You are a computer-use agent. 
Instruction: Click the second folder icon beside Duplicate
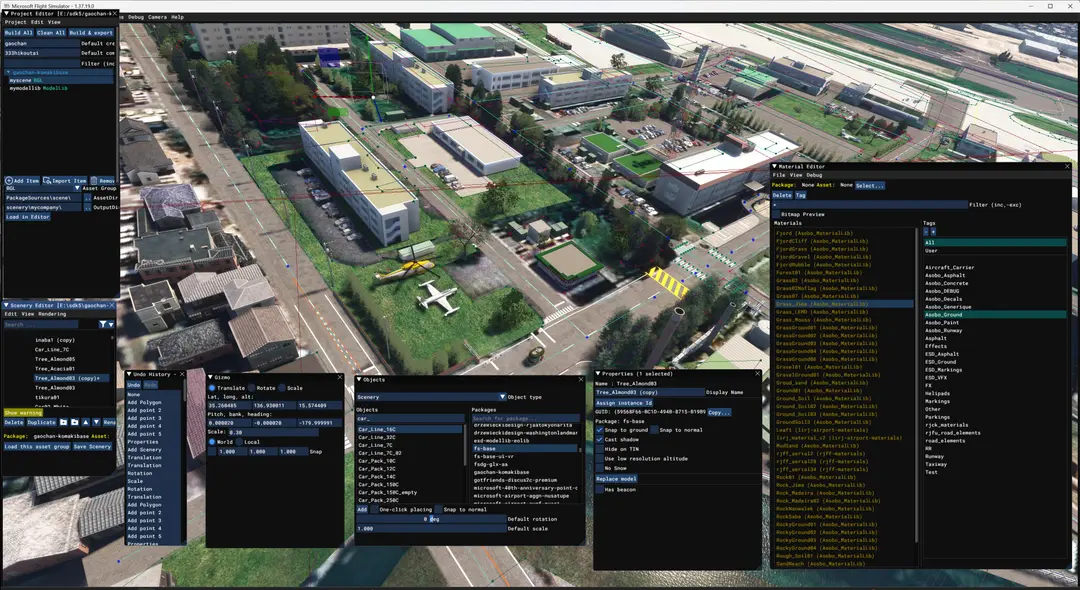74,422
